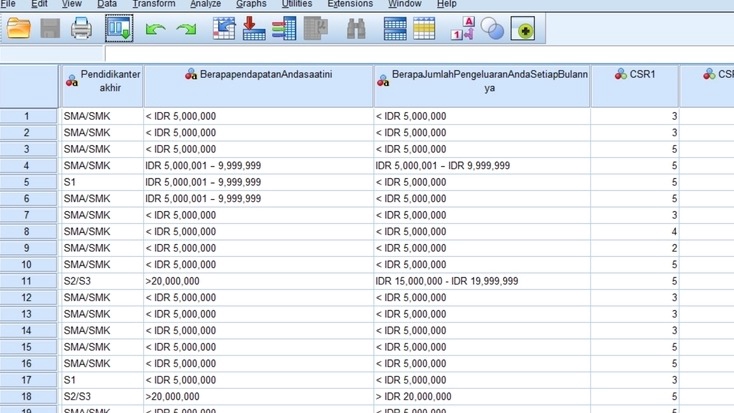This screenshot has width=734, height=413.
Task: Open the Graphs menu
Action: pos(251,4)
